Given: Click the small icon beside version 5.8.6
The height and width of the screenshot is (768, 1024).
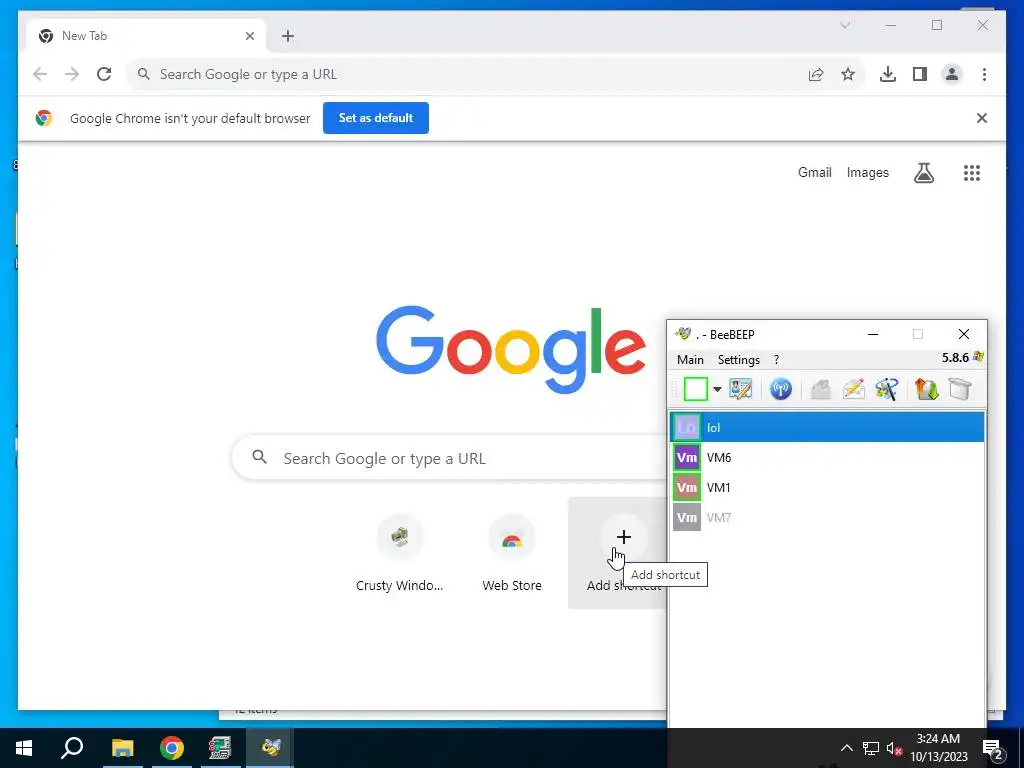Looking at the screenshot, I should click(x=978, y=357).
